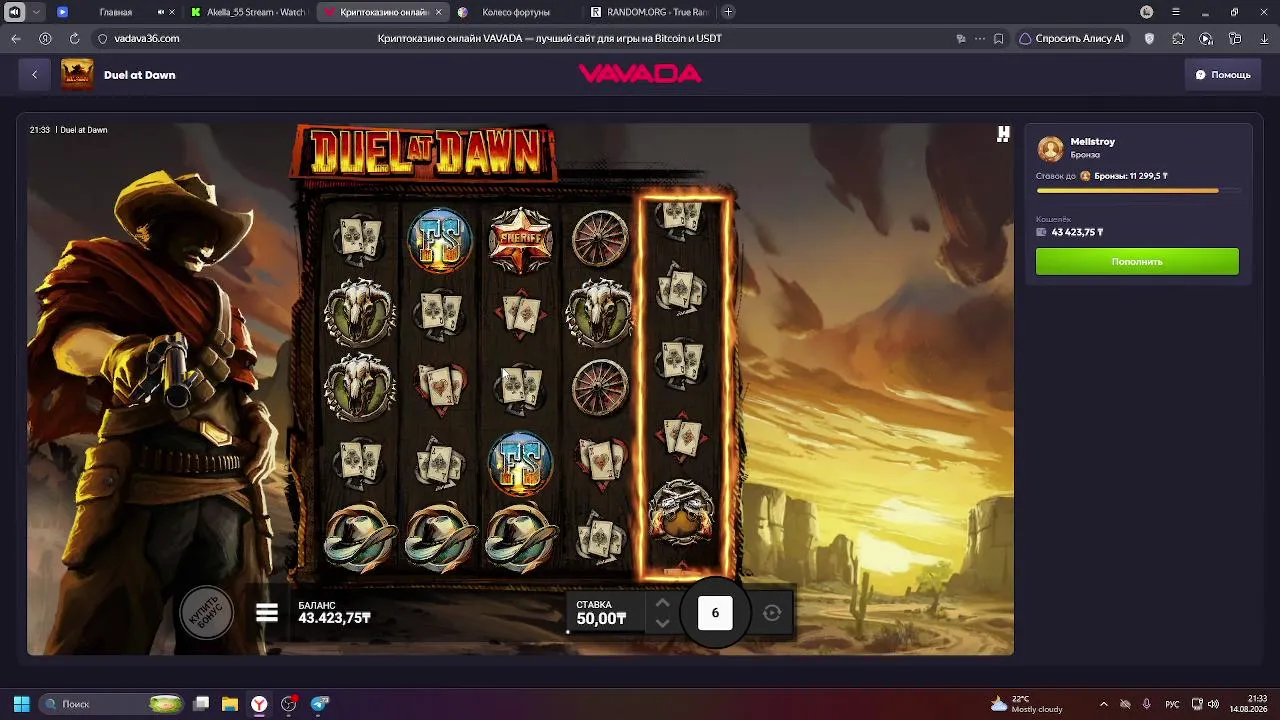Open the weather widget showing 22°C
This screenshot has height=720, width=1280.
pos(1026,704)
